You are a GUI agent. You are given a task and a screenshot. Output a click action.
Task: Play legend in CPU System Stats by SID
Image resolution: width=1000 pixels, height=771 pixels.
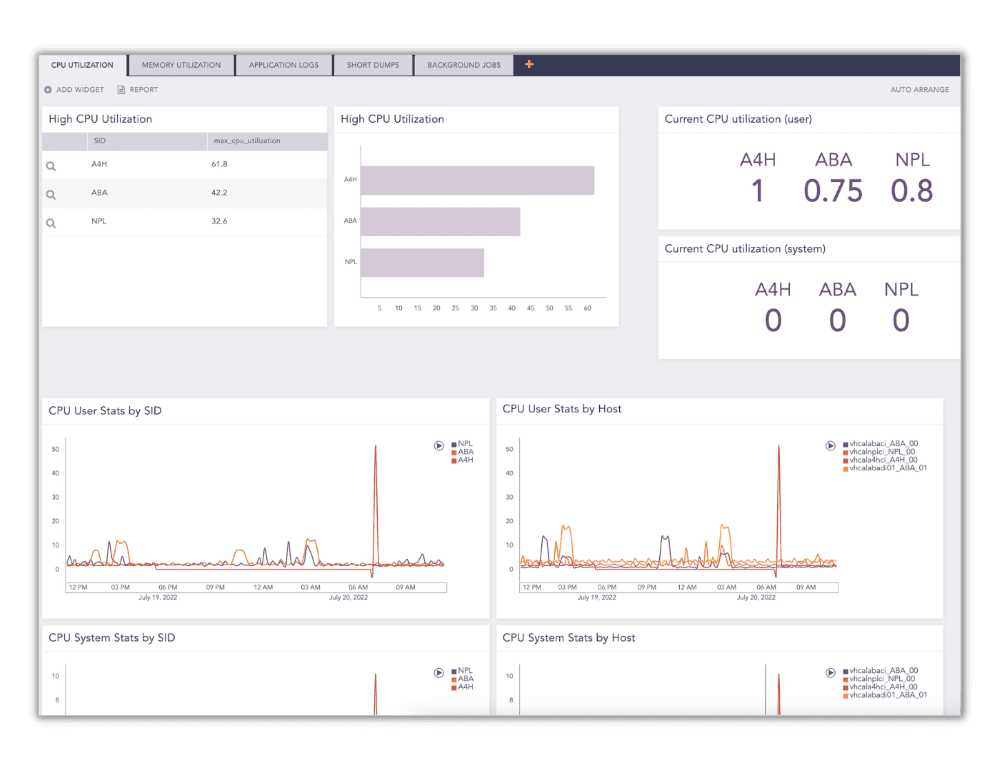click(x=439, y=673)
